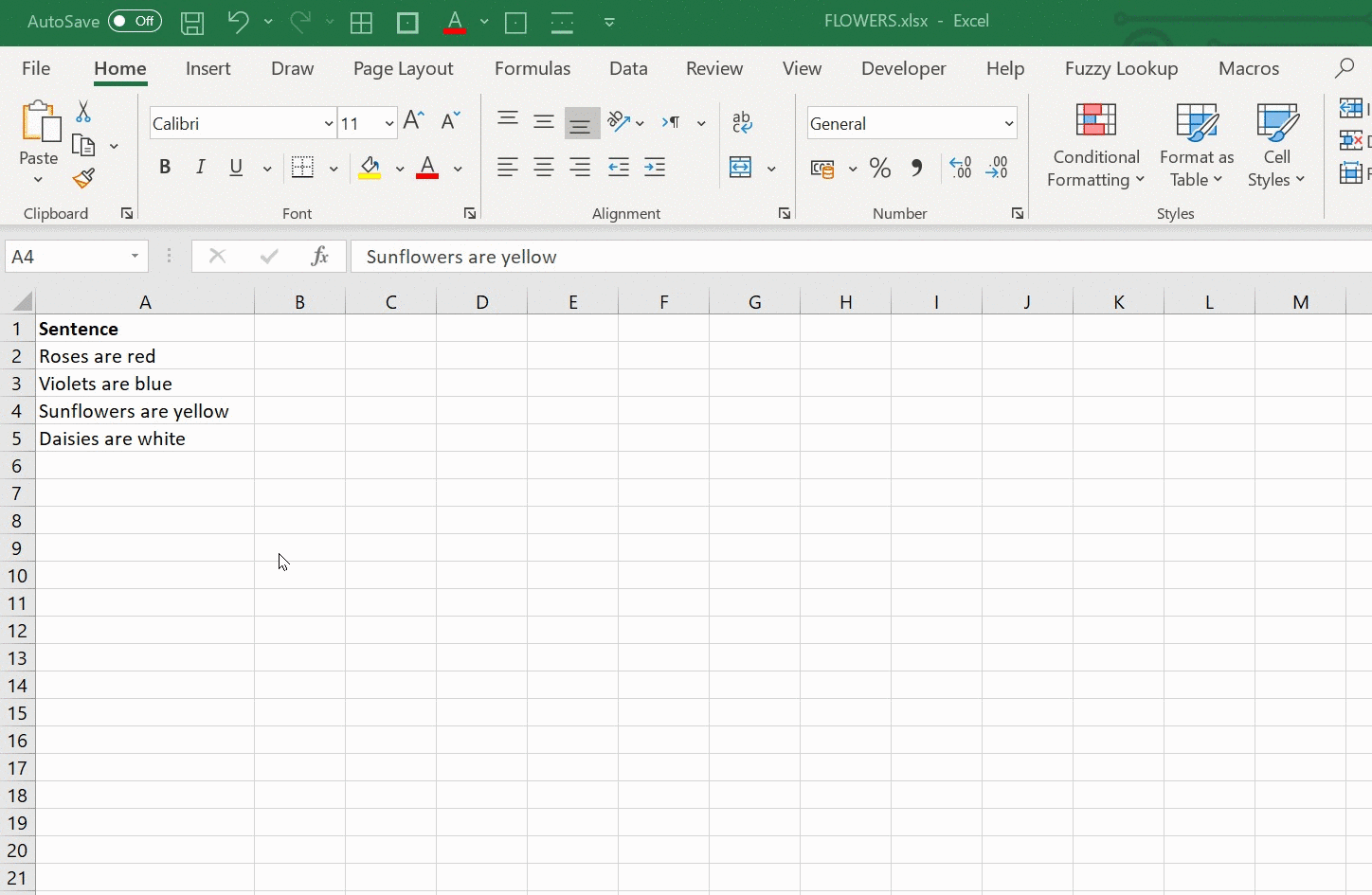Click the Format Painter brush icon
The width and height of the screenshot is (1372, 895).
(83, 178)
